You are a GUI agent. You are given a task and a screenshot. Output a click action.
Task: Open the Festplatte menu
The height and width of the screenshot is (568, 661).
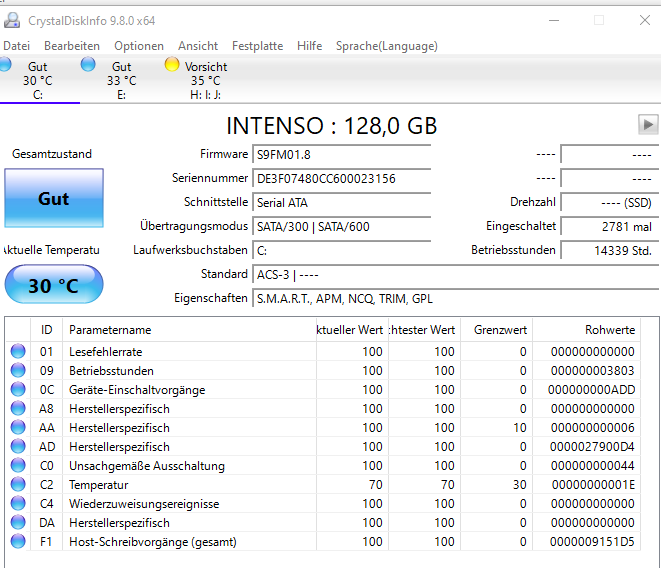tap(258, 46)
